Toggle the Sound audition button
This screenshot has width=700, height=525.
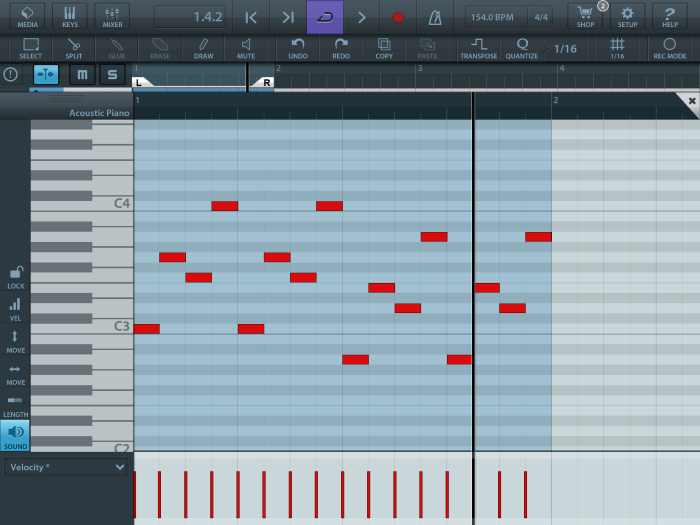tap(15, 436)
